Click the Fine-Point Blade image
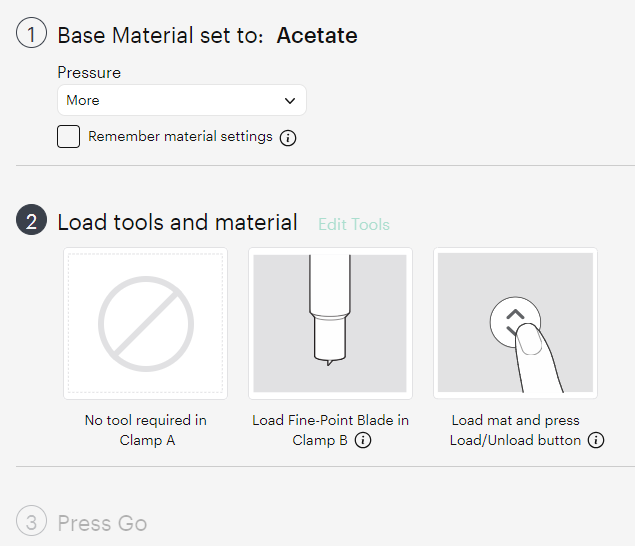Image resolution: width=635 pixels, height=546 pixels. point(330,324)
